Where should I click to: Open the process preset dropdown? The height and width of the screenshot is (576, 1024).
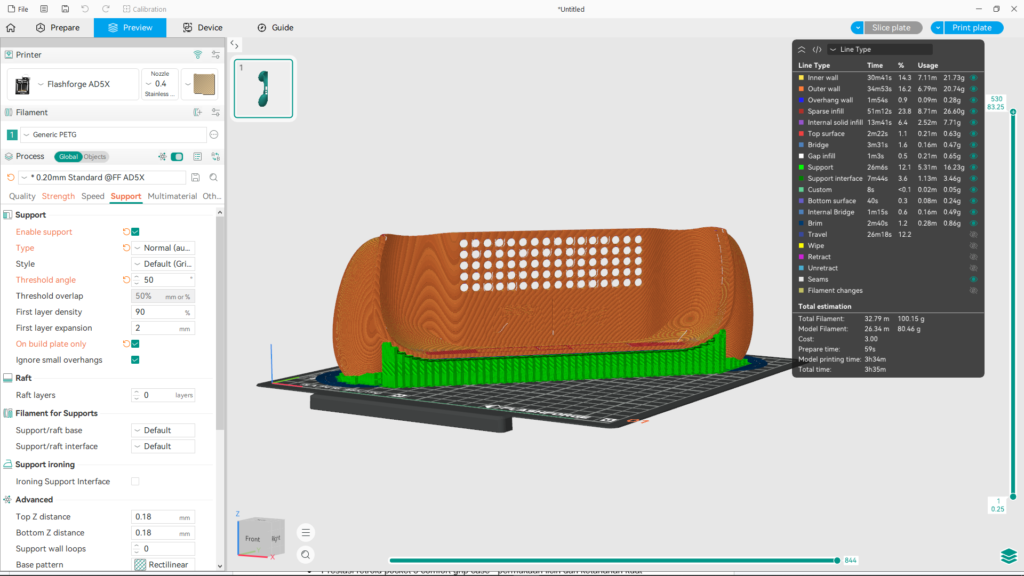pyautogui.click(x=102, y=177)
